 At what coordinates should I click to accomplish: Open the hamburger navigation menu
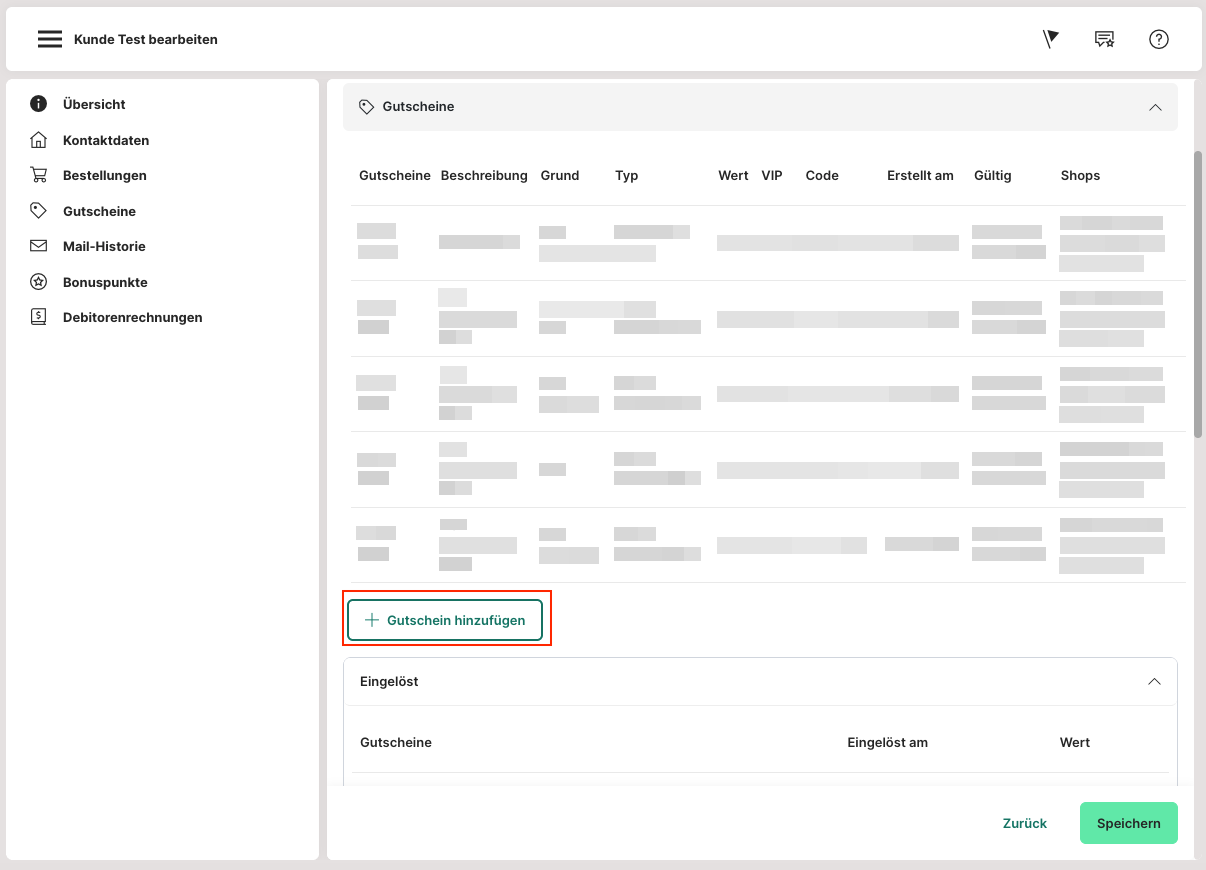click(50, 39)
